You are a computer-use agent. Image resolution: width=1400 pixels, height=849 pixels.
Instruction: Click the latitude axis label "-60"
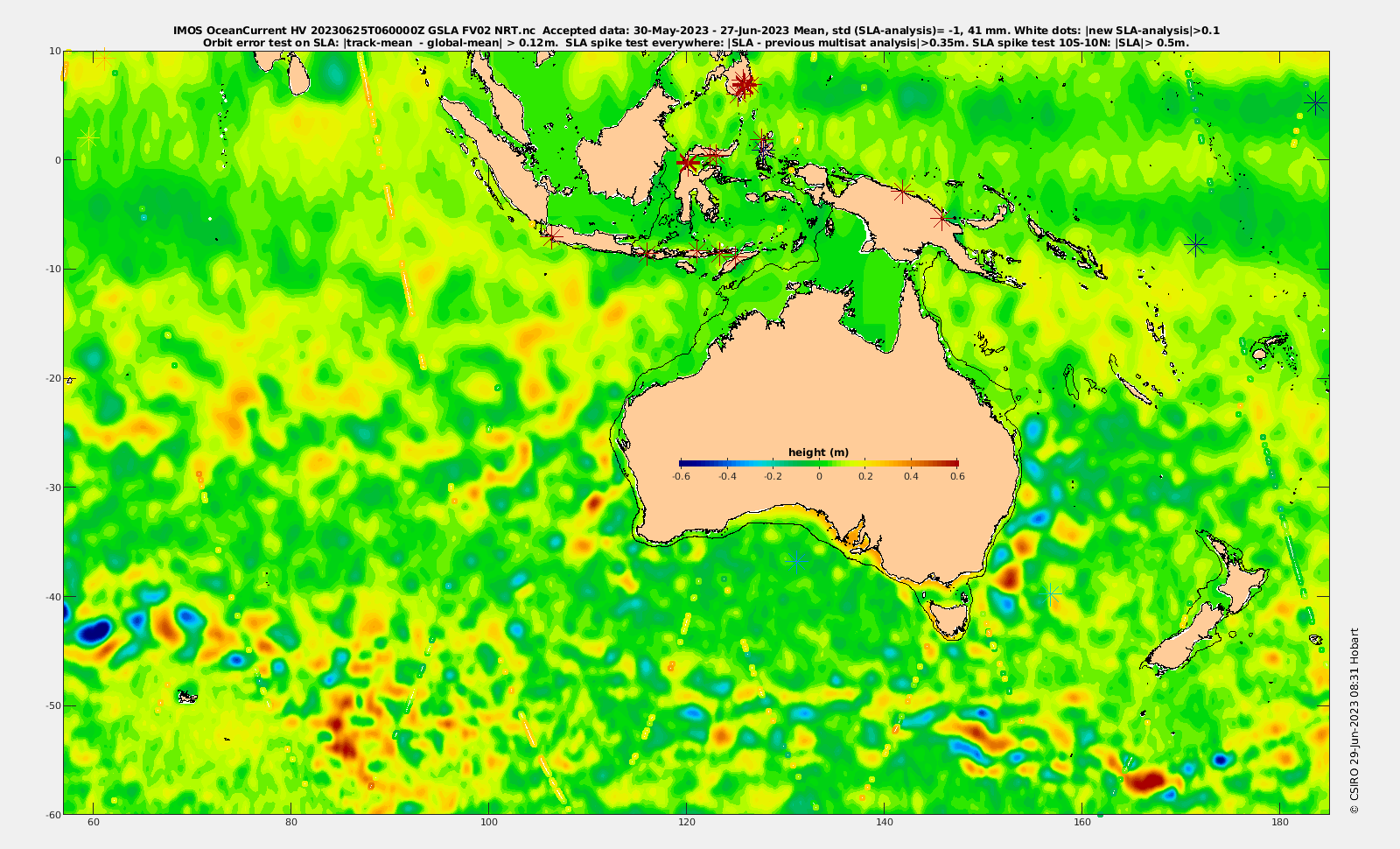[52, 814]
